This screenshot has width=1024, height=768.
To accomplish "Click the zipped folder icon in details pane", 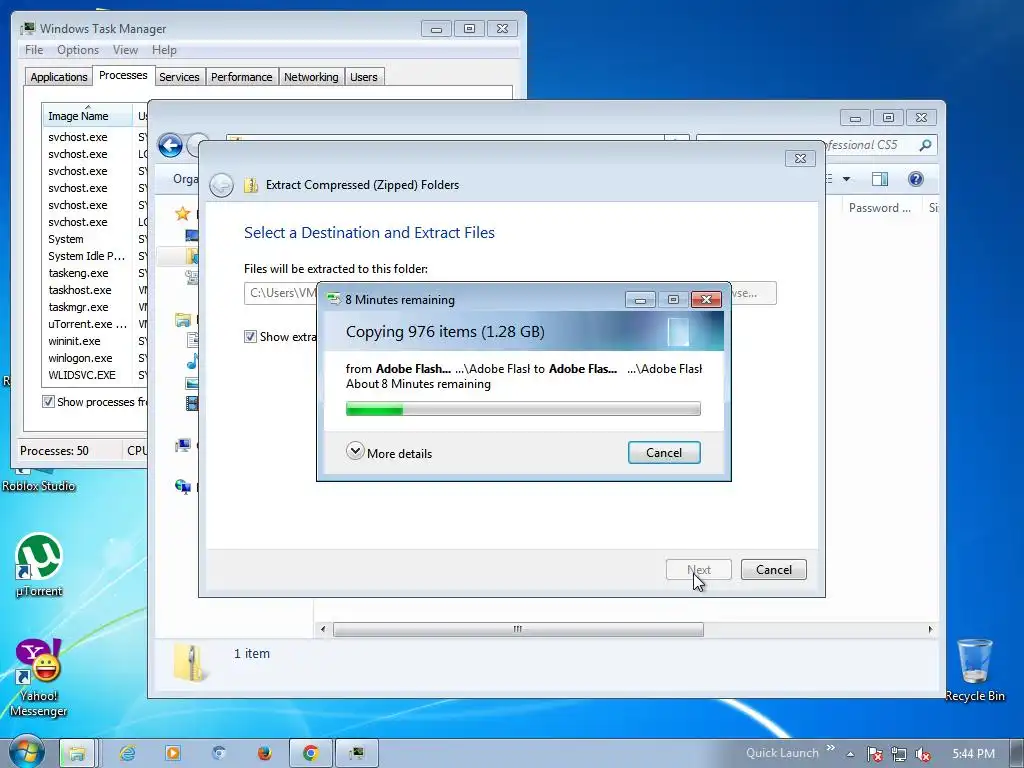I will pyautogui.click(x=190, y=662).
